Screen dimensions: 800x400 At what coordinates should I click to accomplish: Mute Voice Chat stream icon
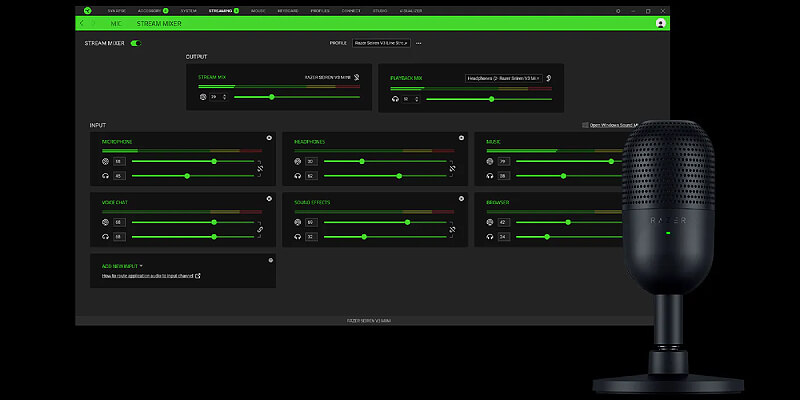tap(105, 222)
